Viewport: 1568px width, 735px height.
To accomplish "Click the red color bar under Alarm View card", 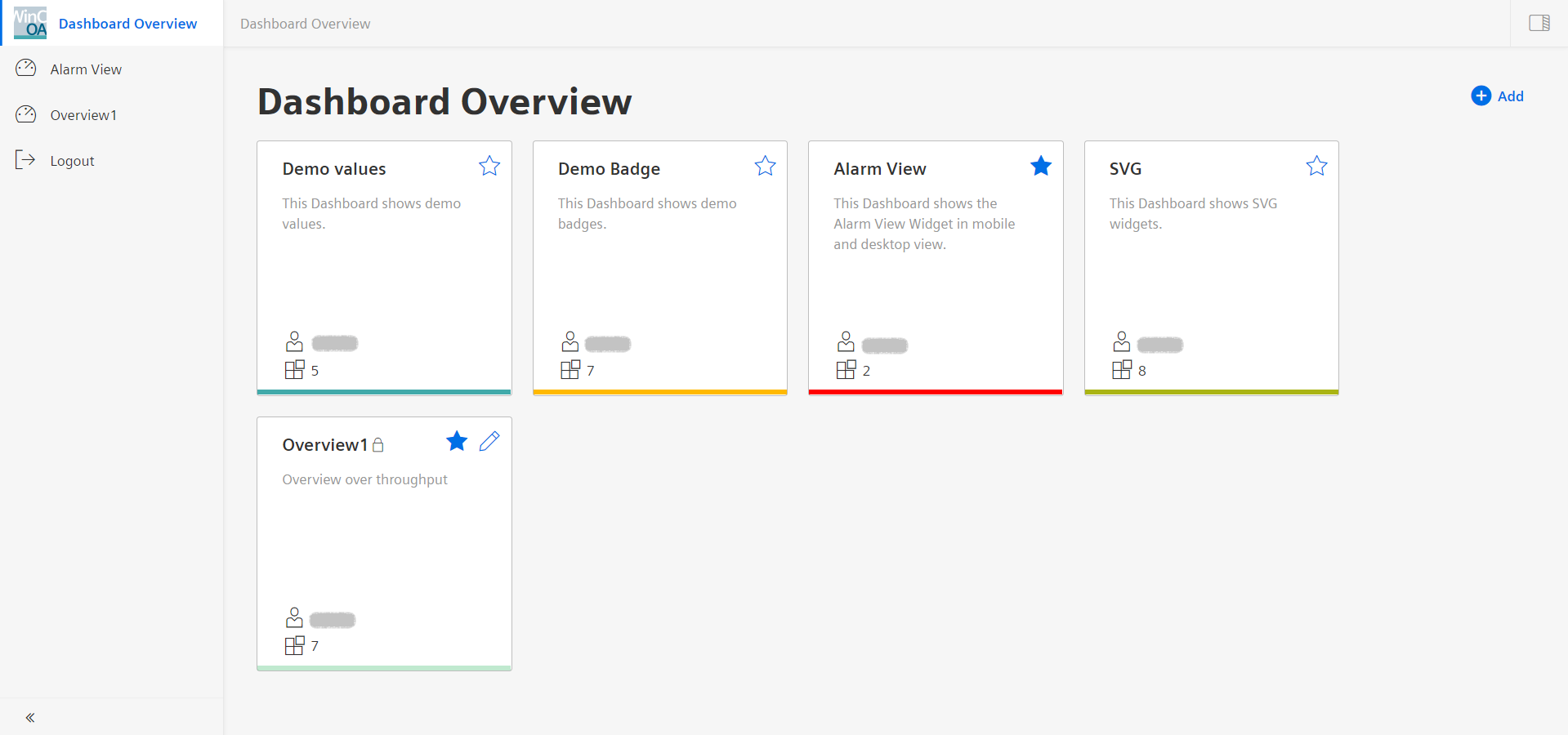I will pos(935,392).
